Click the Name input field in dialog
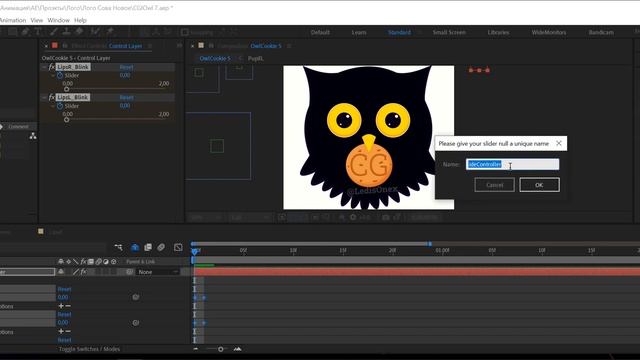Screen dimensions: 640x360 (x=513, y=164)
